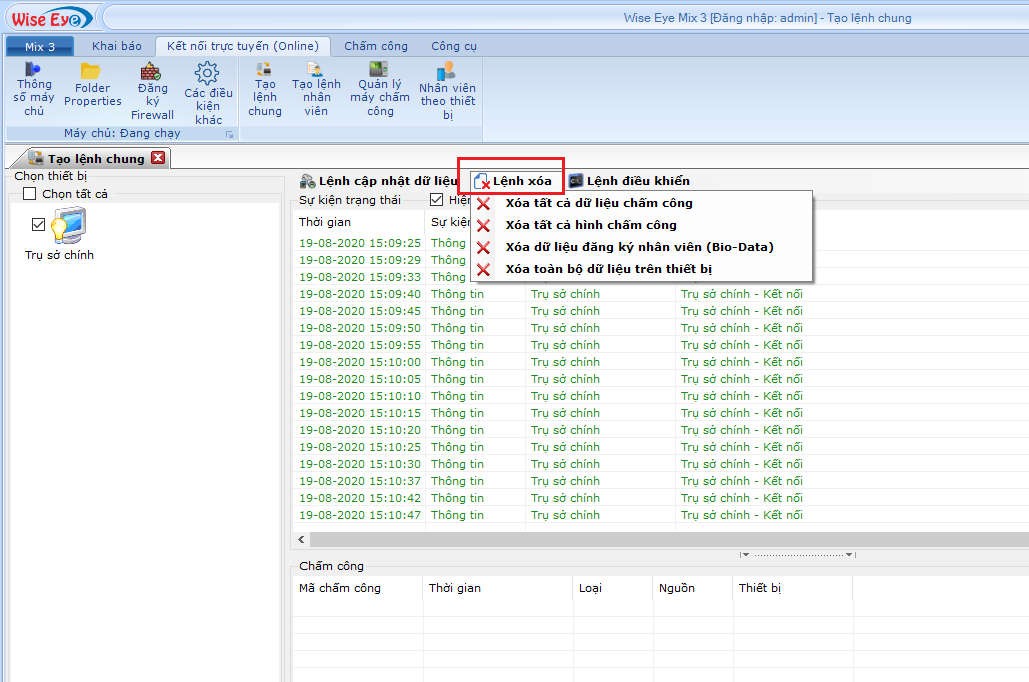Choose Xóa tất cả dữ liệu chấm công
The width and height of the screenshot is (1029, 682).
598,203
